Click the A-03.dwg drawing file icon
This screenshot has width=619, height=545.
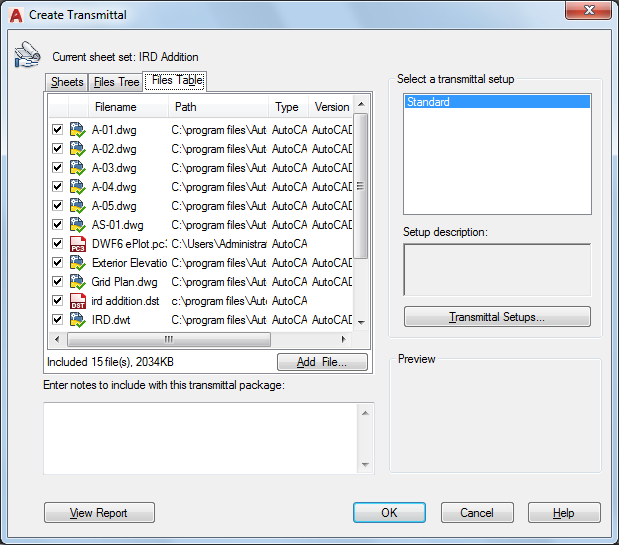point(77,168)
